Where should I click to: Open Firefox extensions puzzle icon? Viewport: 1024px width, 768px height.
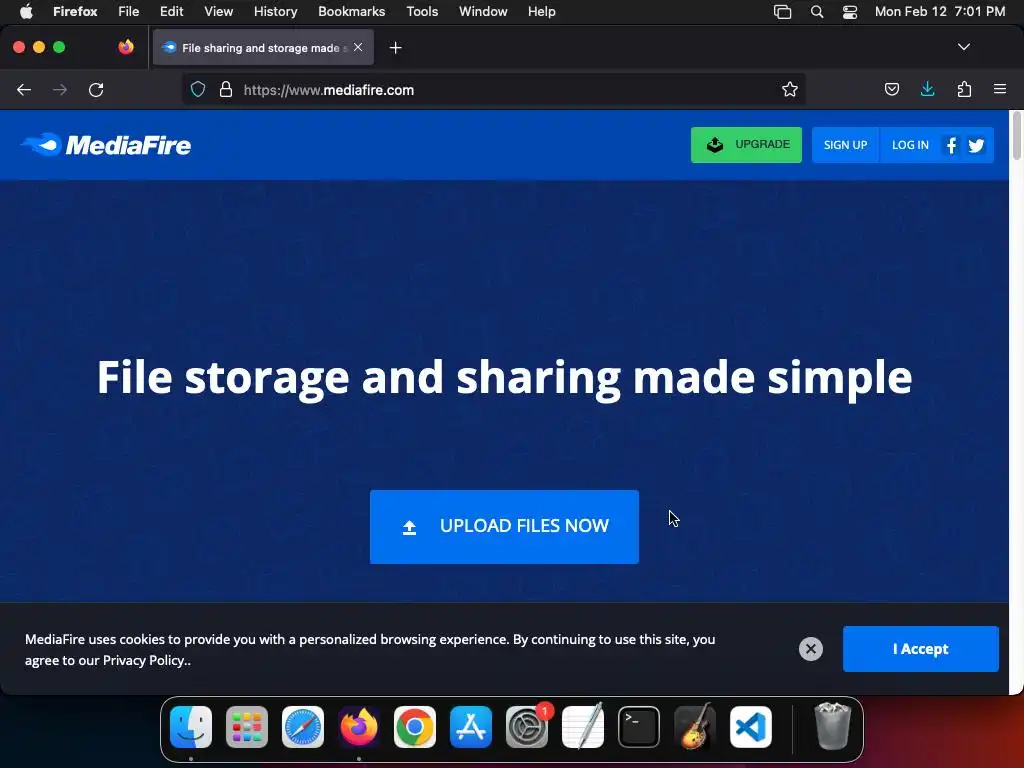tap(964, 89)
